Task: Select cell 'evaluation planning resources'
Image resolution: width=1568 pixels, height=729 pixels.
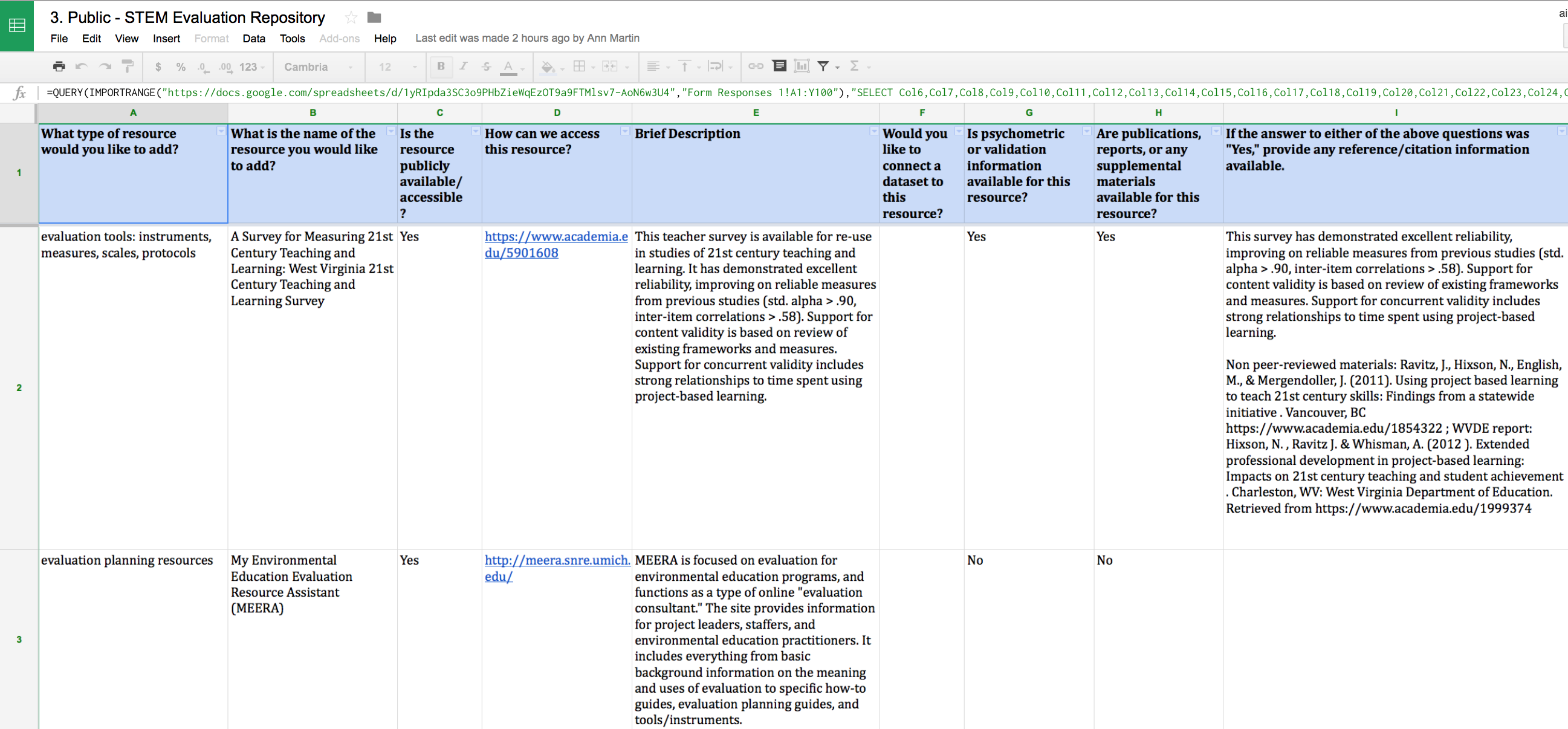Action: (x=134, y=639)
